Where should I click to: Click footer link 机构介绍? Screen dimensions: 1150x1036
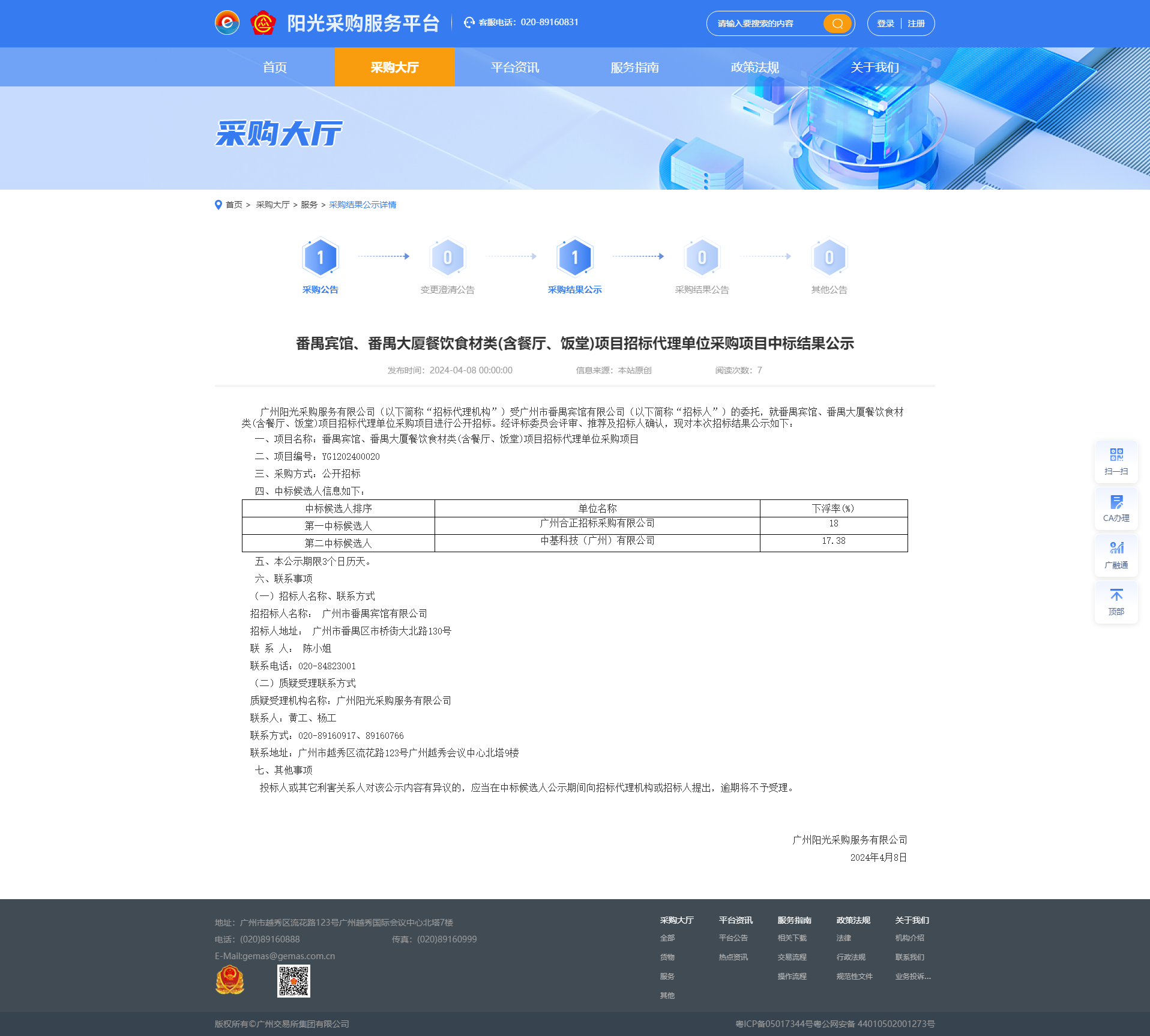tap(910, 938)
